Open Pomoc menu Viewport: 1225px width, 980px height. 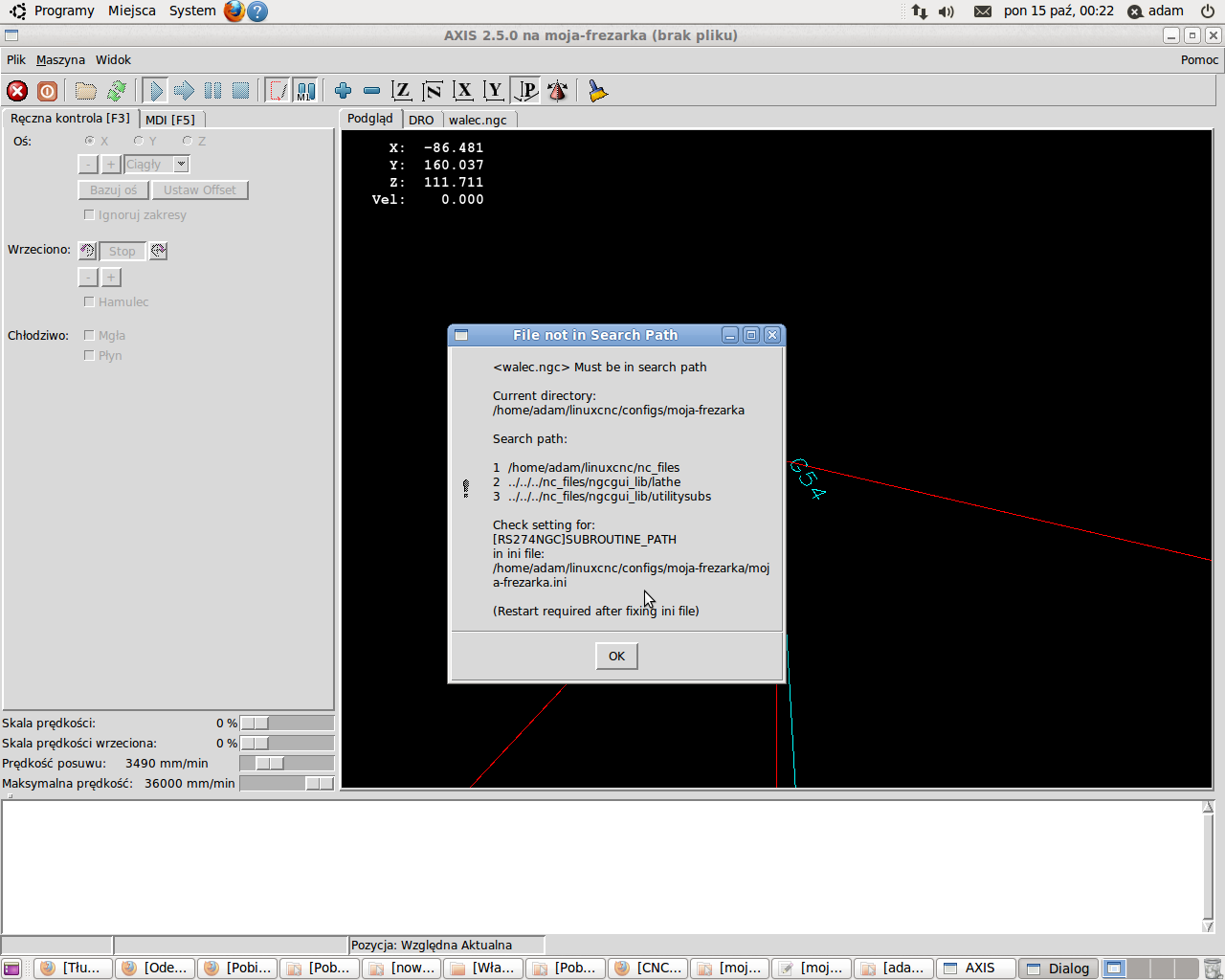(1199, 59)
